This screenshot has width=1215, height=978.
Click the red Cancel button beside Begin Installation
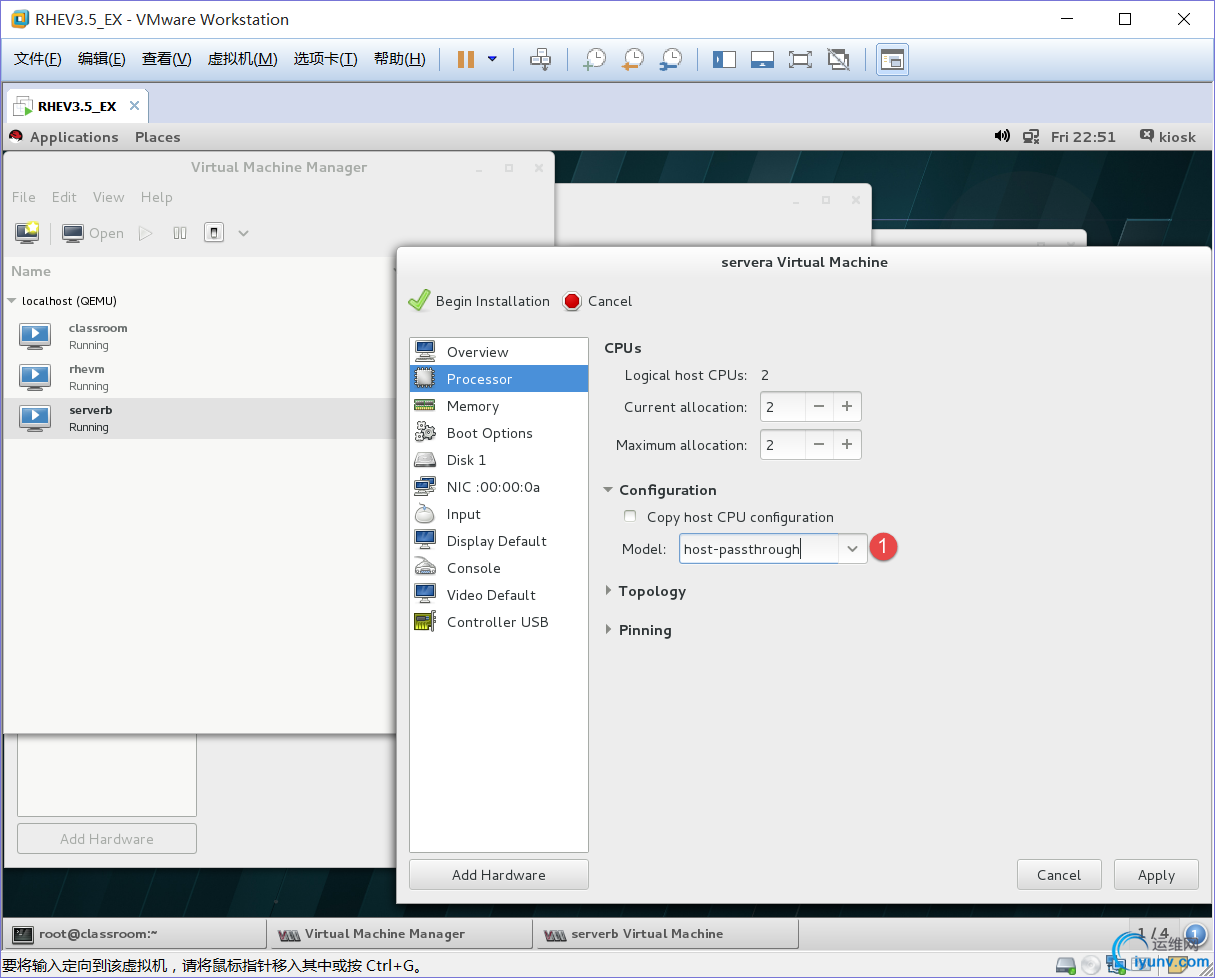coord(597,301)
